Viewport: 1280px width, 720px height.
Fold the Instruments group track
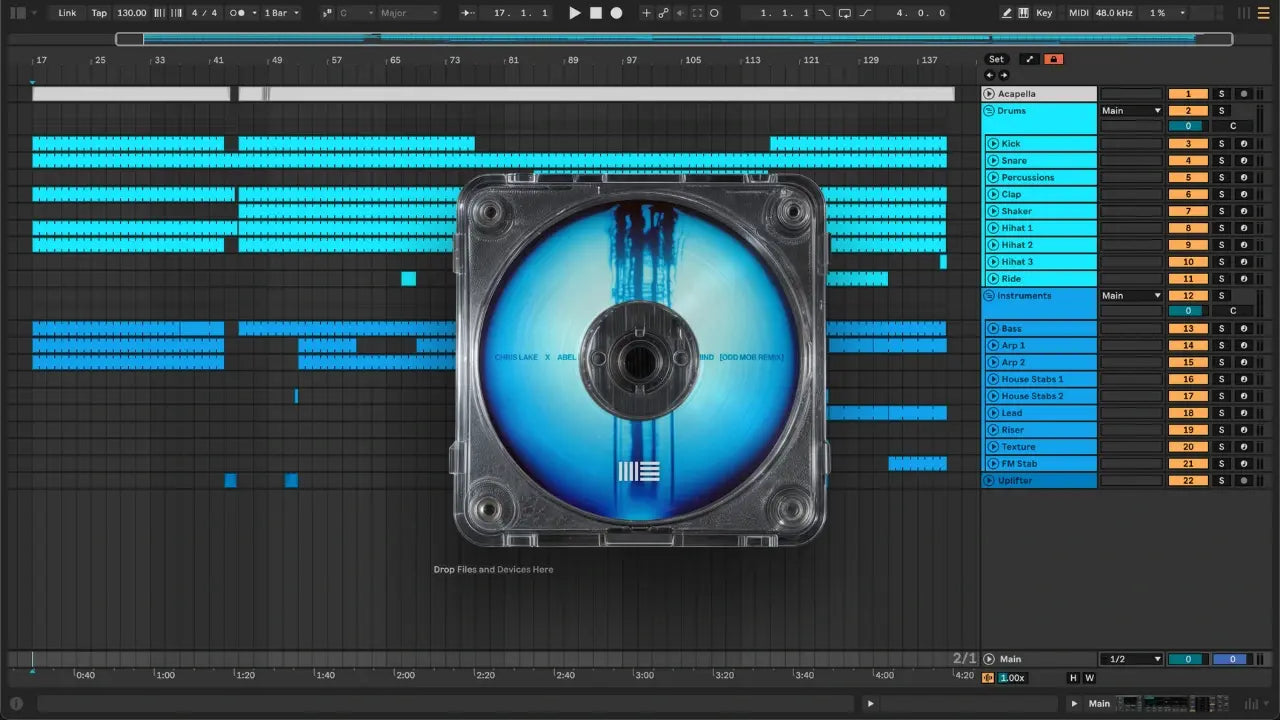[989, 296]
